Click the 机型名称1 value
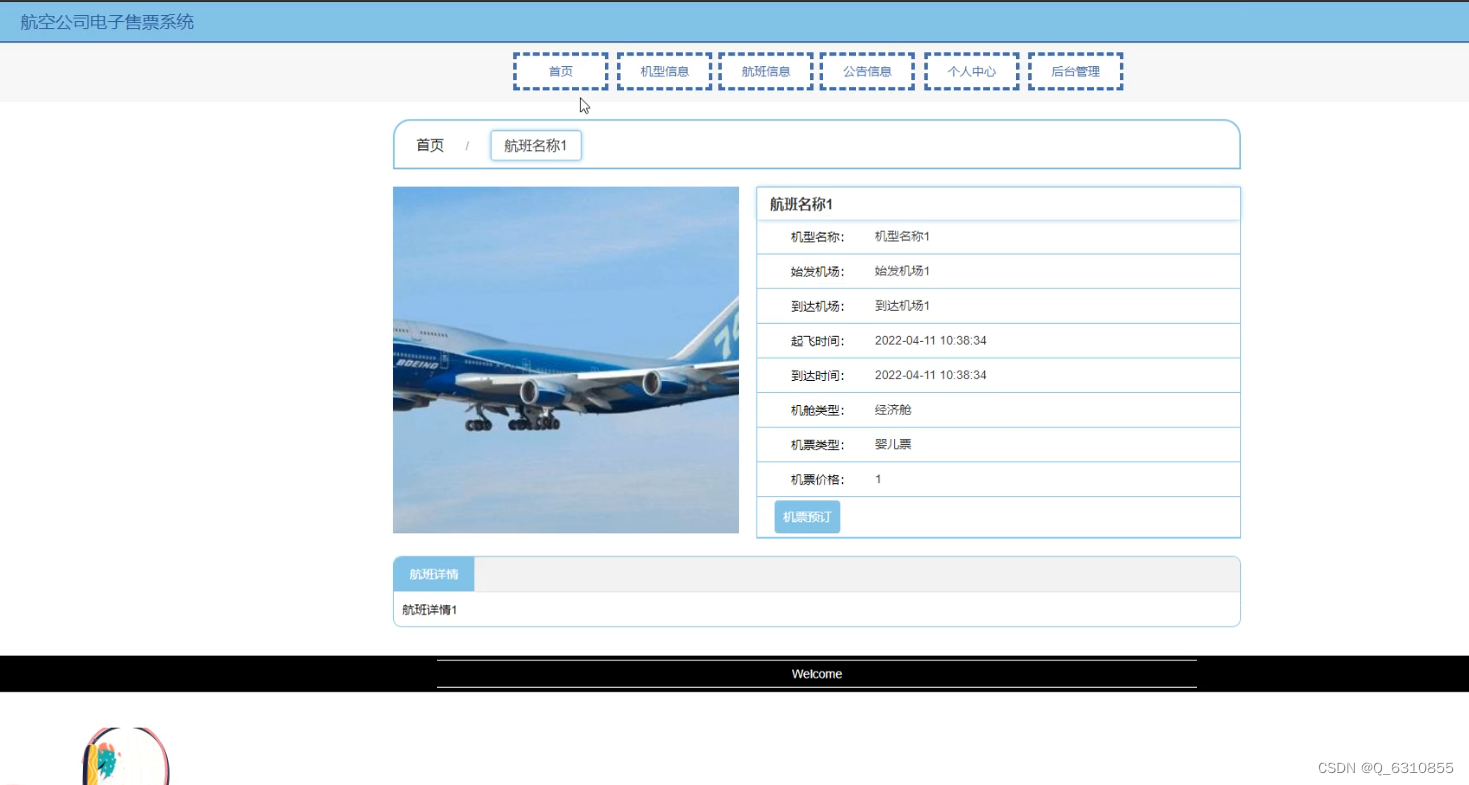 pos(902,237)
